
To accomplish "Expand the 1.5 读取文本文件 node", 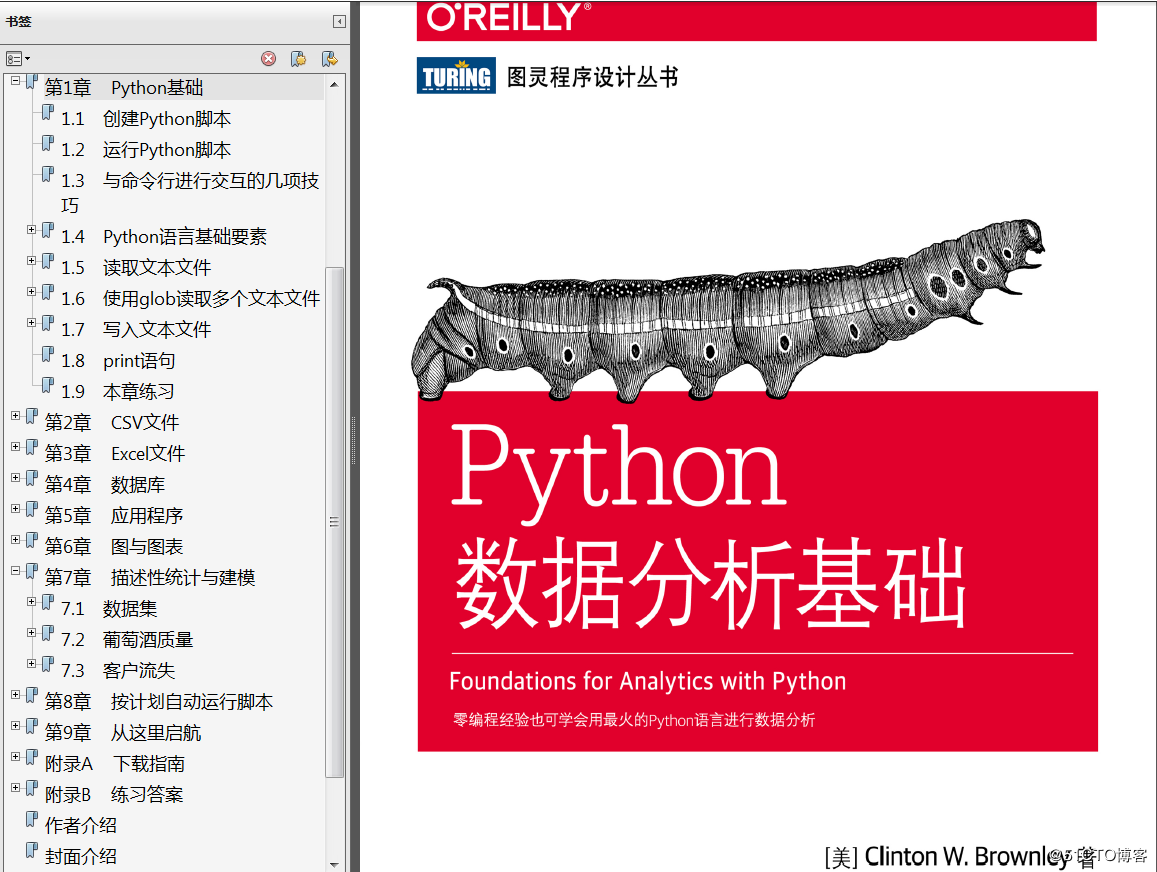I will click(32, 261).
